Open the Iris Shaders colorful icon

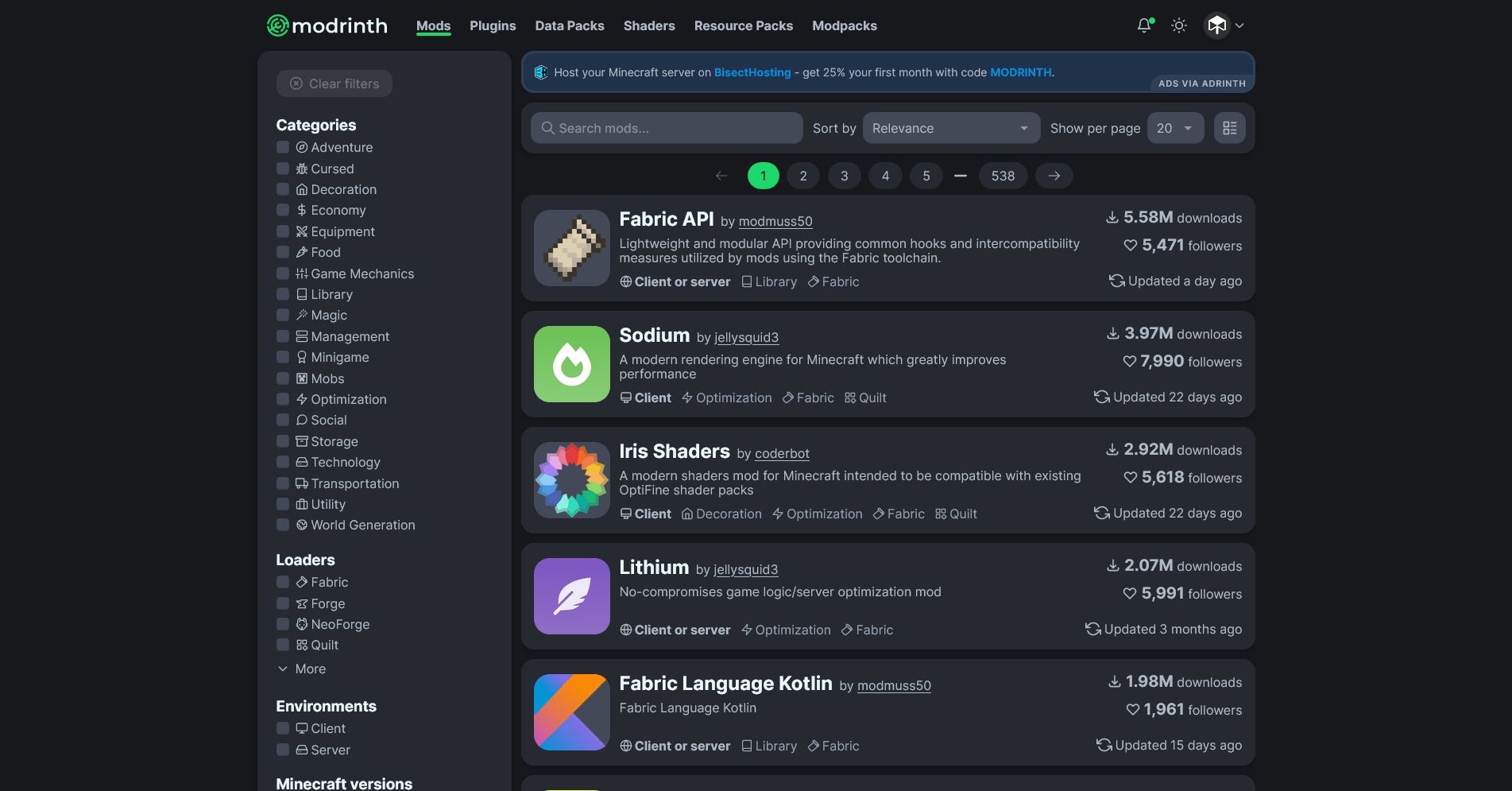(572, 480)
